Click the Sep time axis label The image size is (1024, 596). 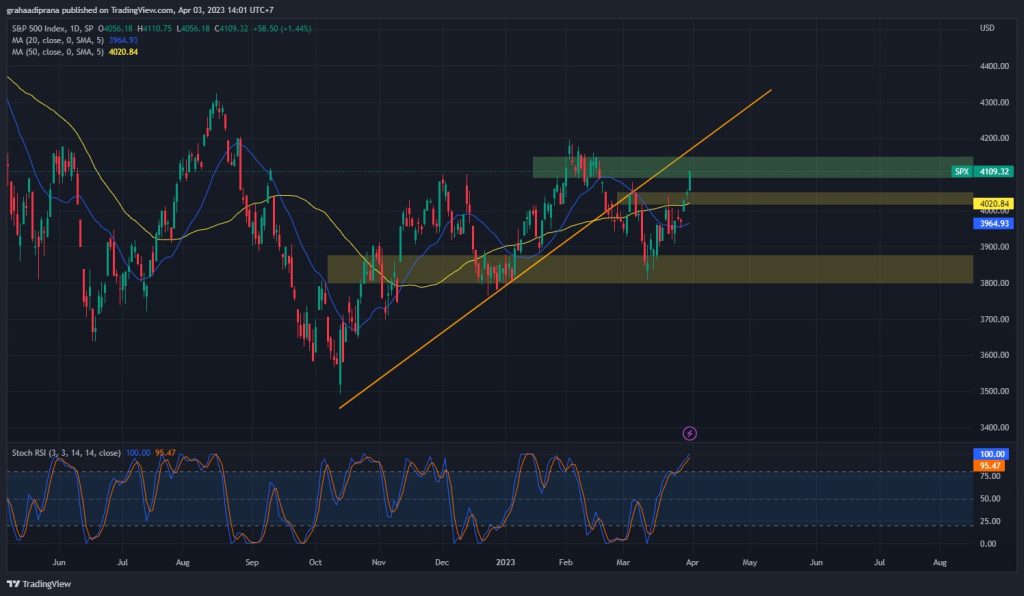coord(252,562)
